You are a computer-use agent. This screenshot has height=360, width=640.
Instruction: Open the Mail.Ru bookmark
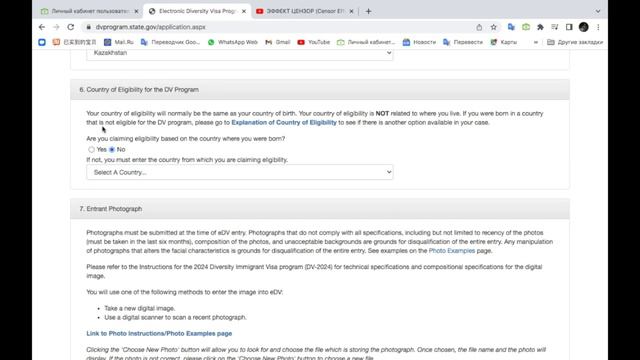click(119, 42)
